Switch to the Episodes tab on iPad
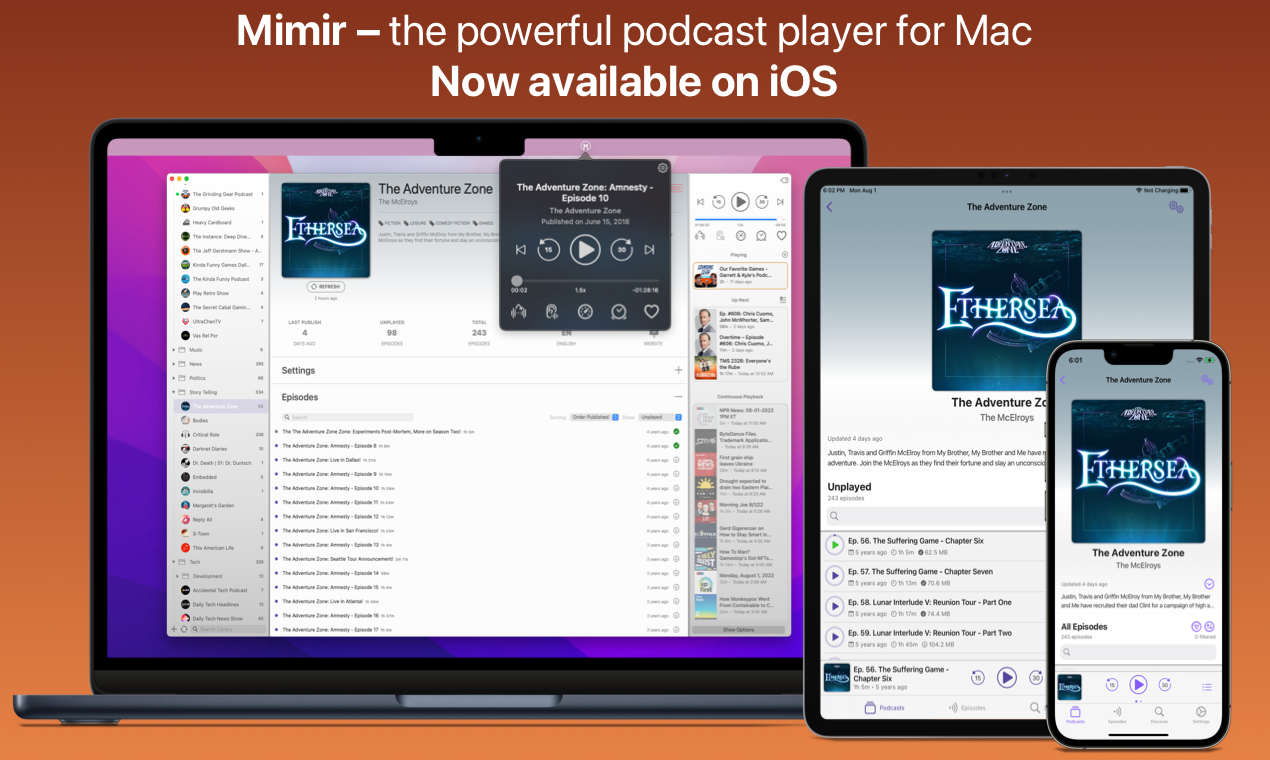 coord(966,707)
